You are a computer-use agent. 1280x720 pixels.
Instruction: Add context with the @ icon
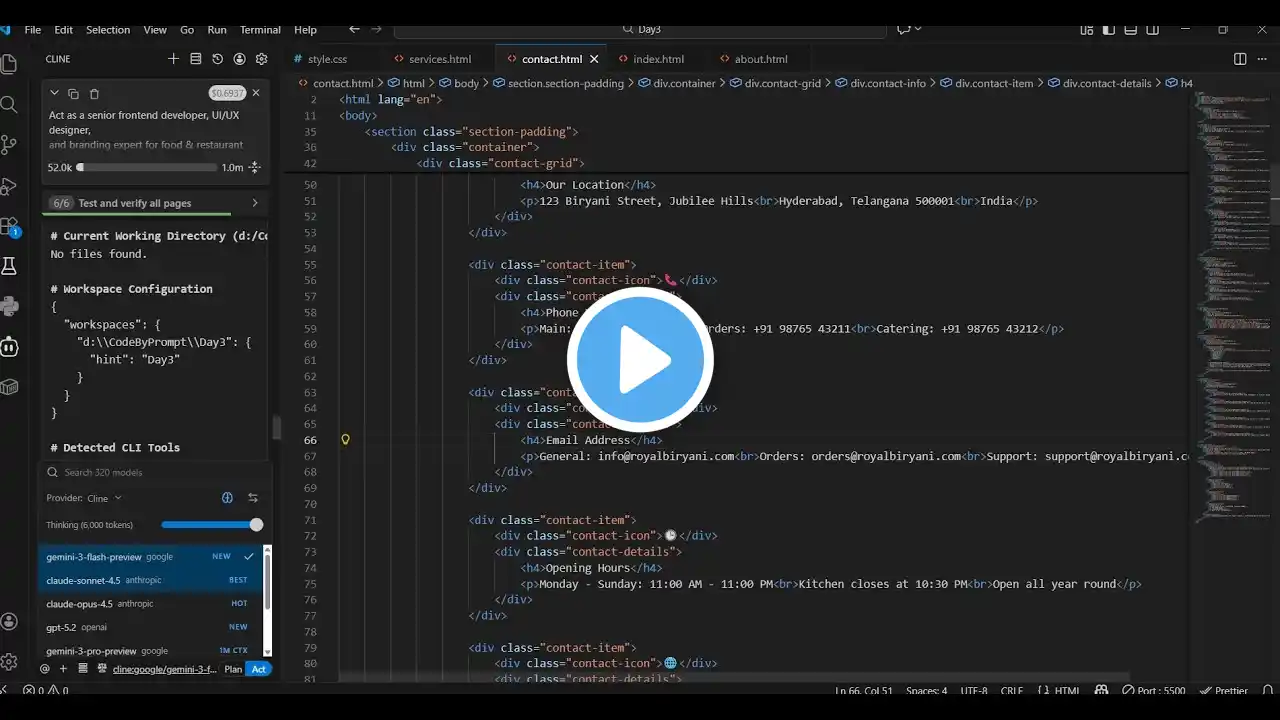click(x=44, y=669)
